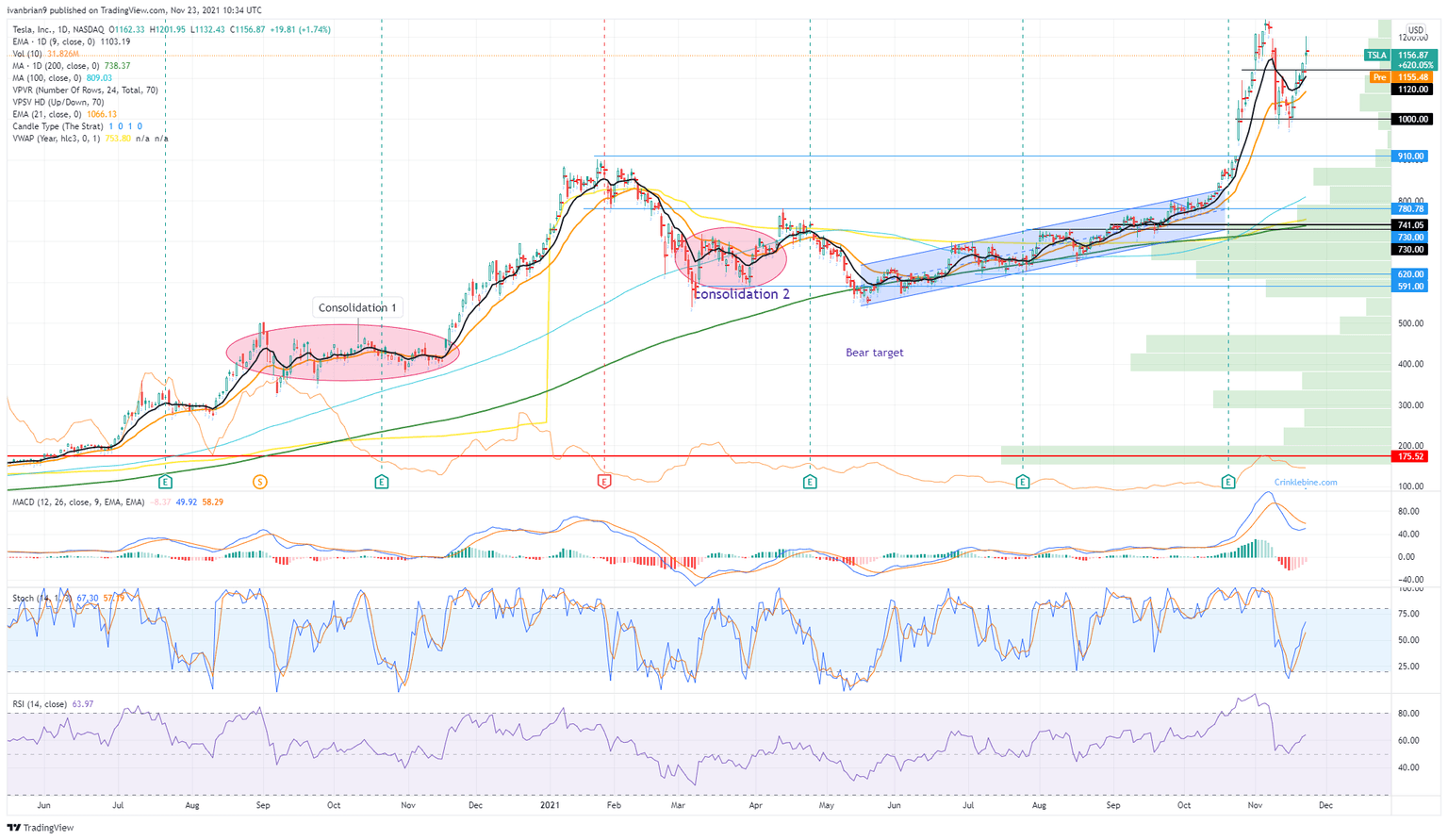Viewport: 1448px width, 840px height.
Task: Select the VPVR indicator legend
Action: [x=85, y=91]
